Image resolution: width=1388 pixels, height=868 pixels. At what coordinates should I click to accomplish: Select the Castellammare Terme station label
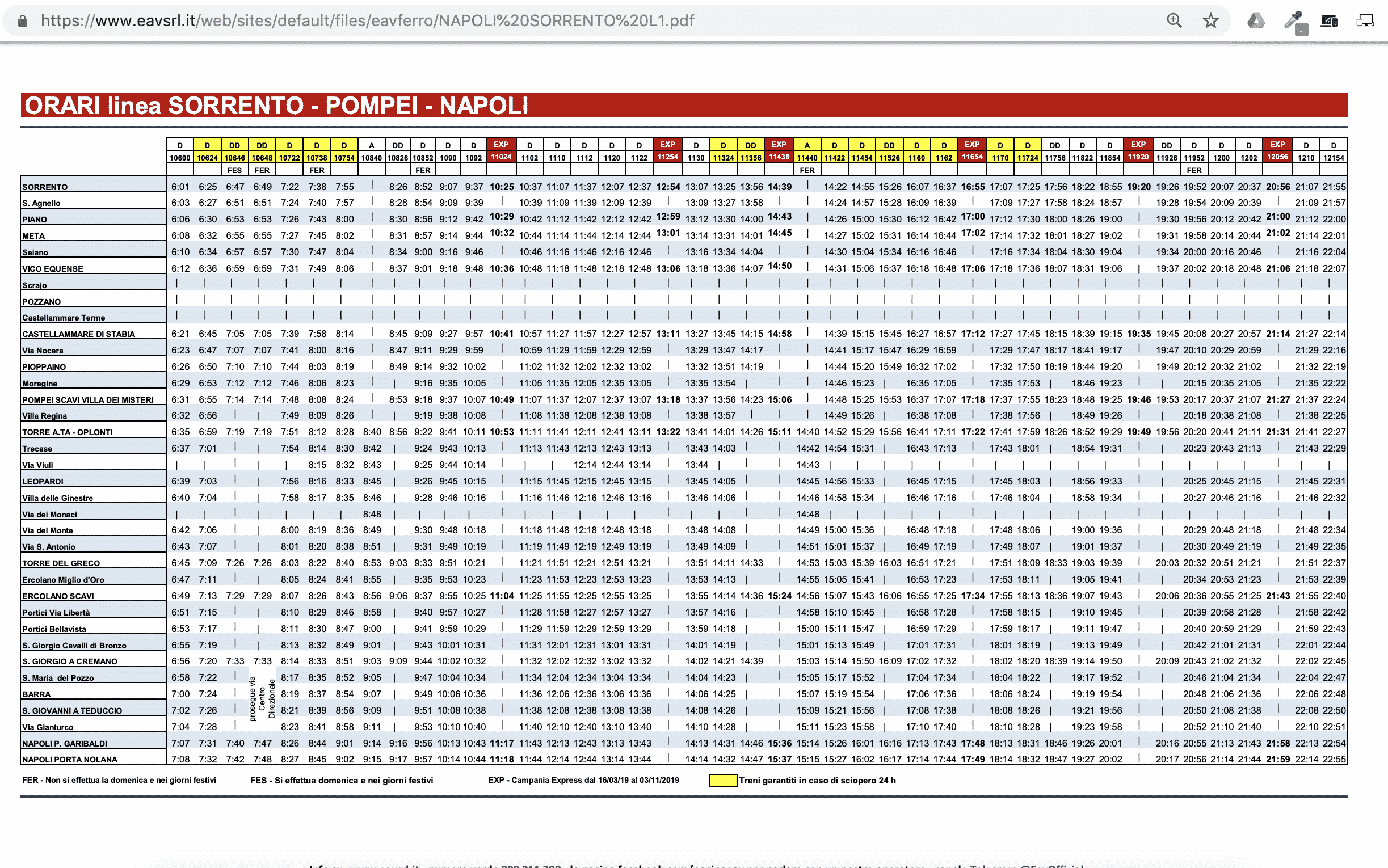point(64,318)
